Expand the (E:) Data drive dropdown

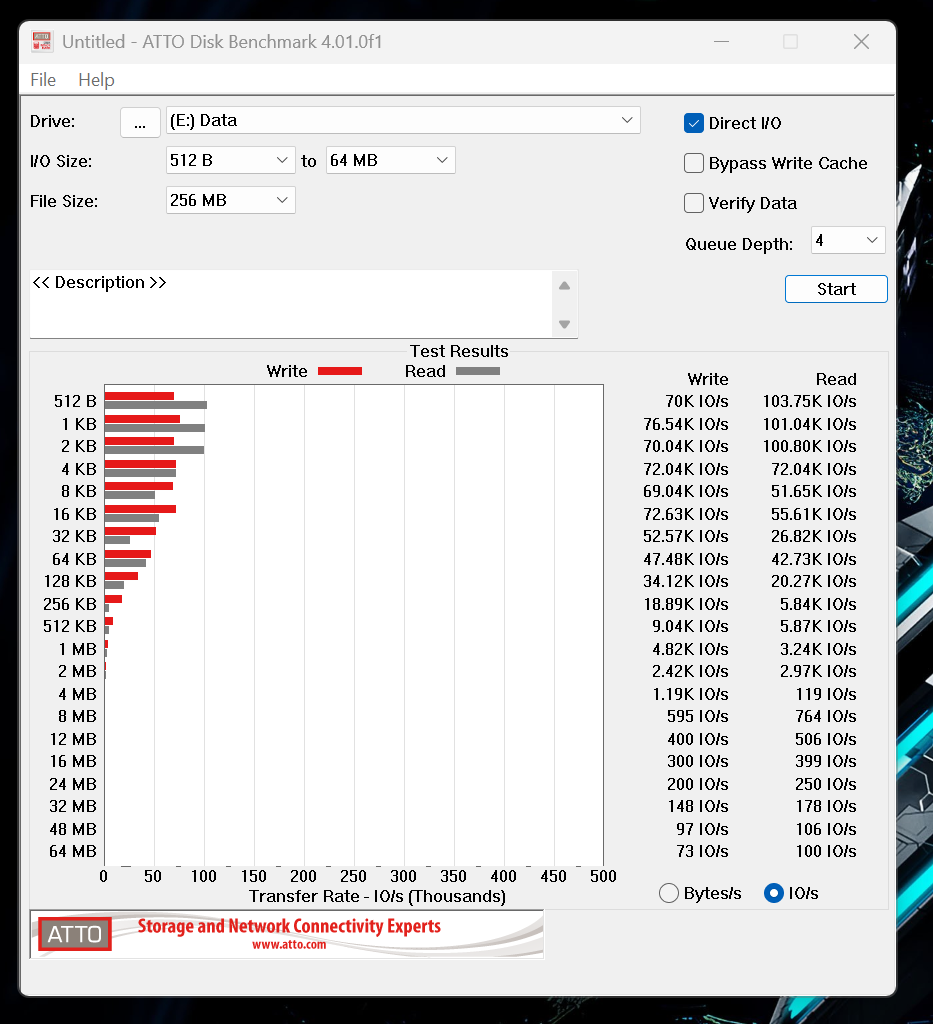tap(403, 120)
